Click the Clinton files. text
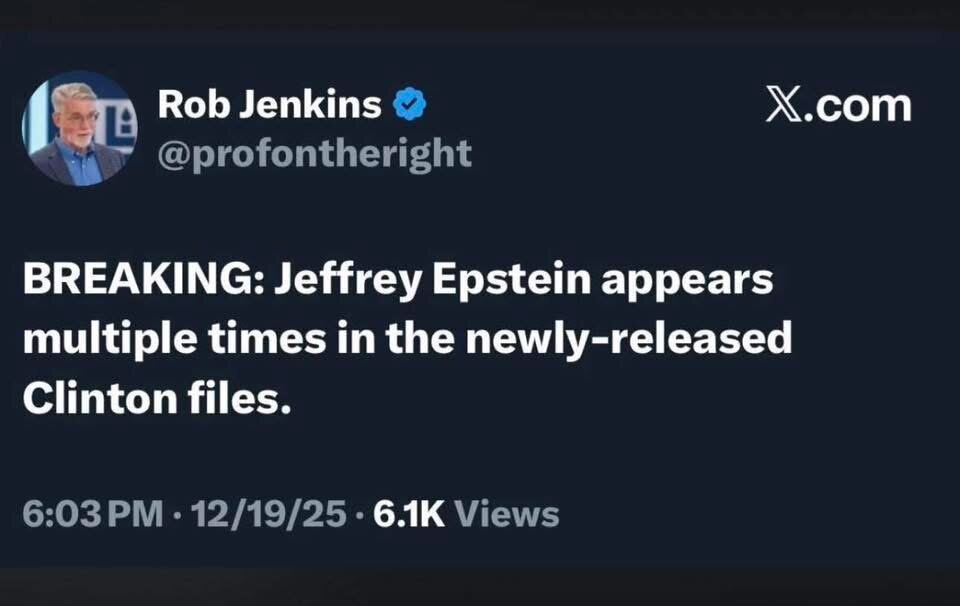Viewport: 960px width, 606px height. coord(156,398)
